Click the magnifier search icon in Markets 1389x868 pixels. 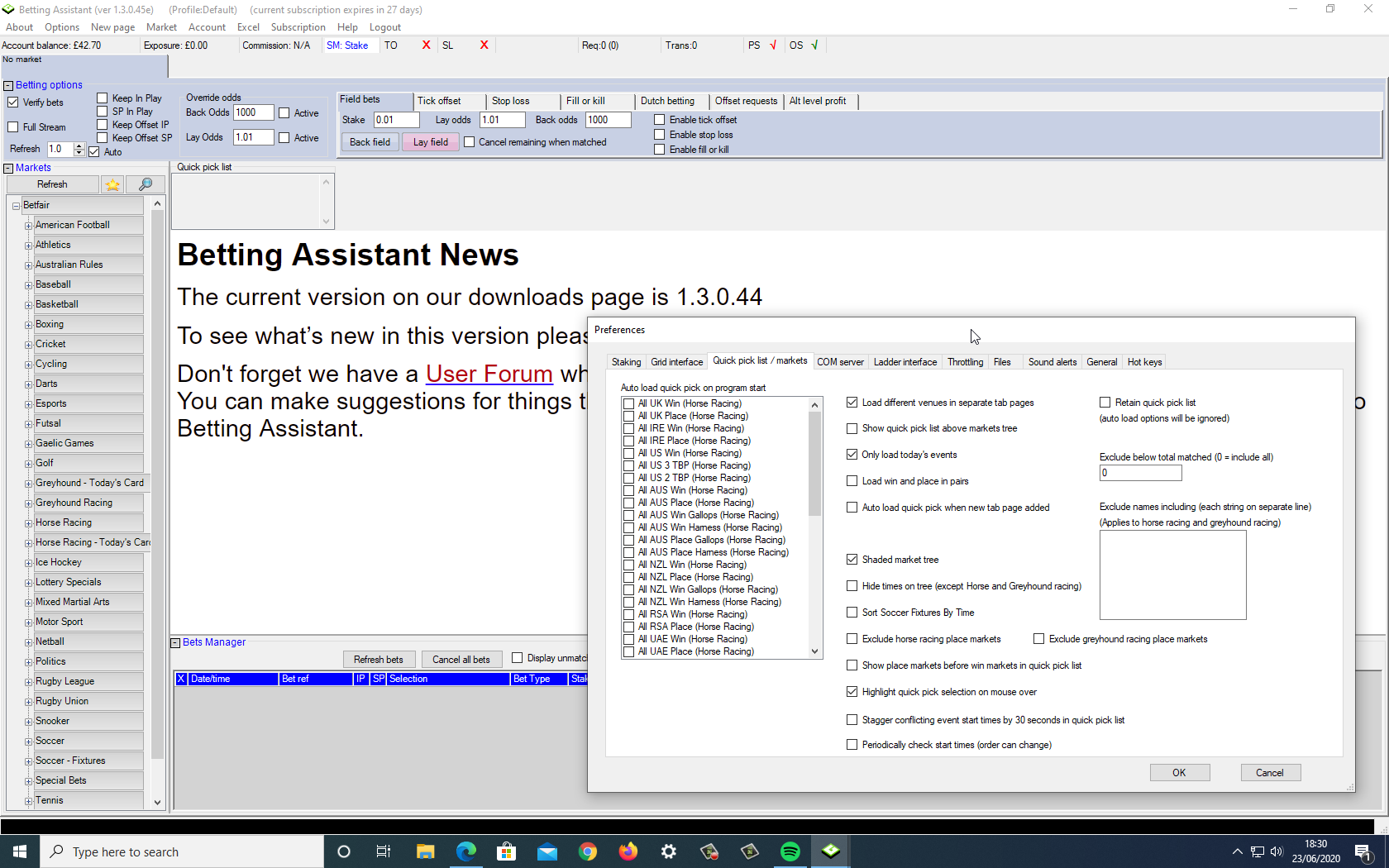tap(146, 184)
